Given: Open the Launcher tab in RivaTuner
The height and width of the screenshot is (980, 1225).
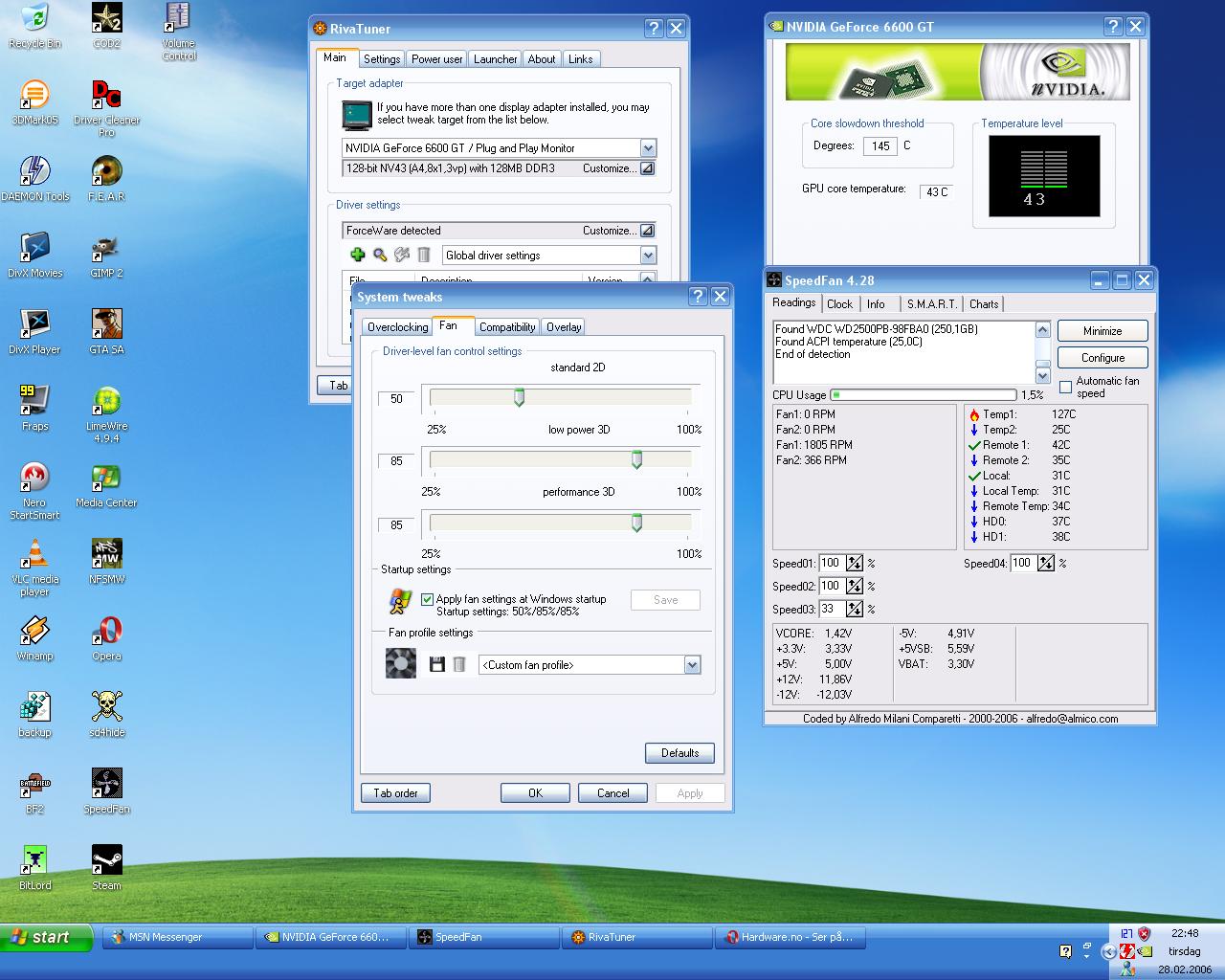Looking at the screenshot, I should [x=496, y=59].
